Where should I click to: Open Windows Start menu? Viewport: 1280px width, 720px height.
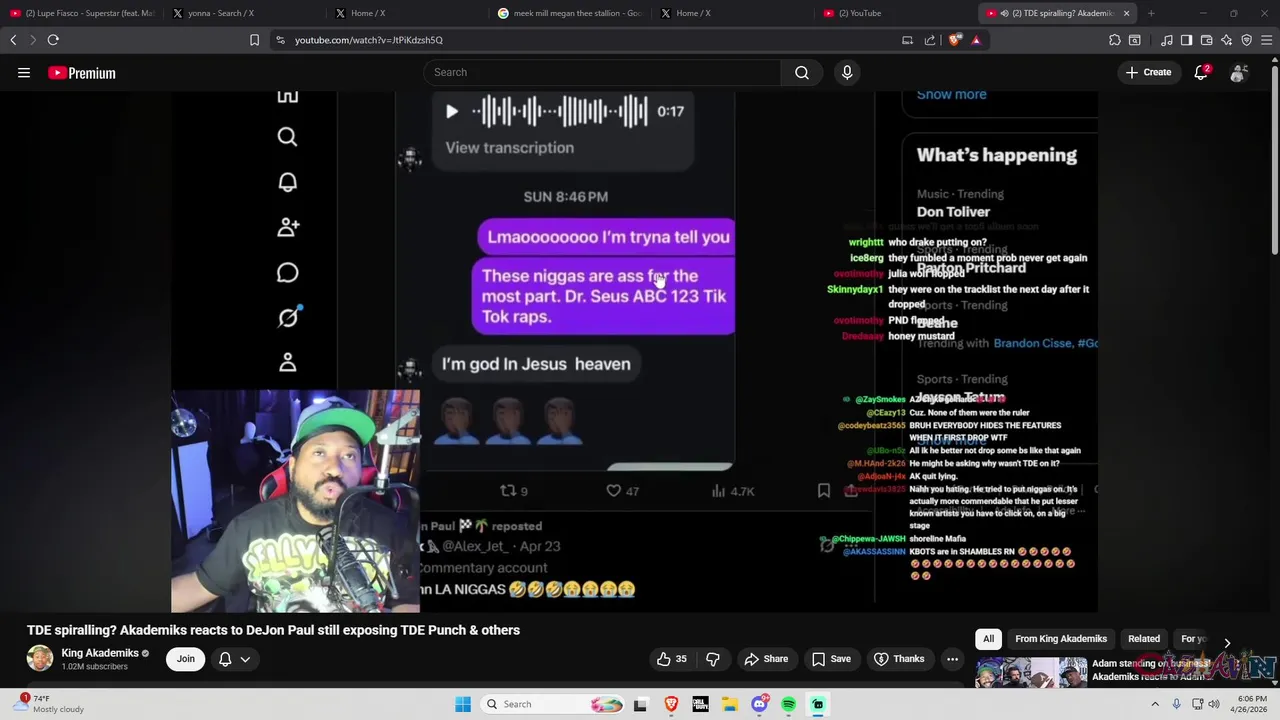[463, 704]
